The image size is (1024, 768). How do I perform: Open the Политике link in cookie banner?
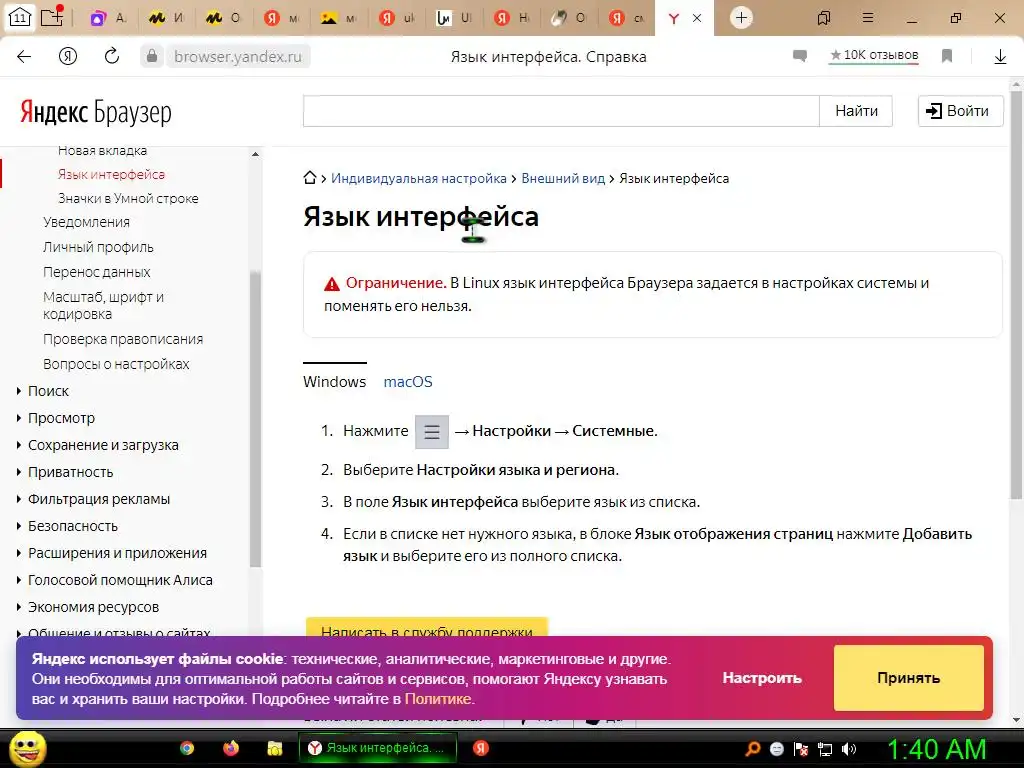pos(438,699)
